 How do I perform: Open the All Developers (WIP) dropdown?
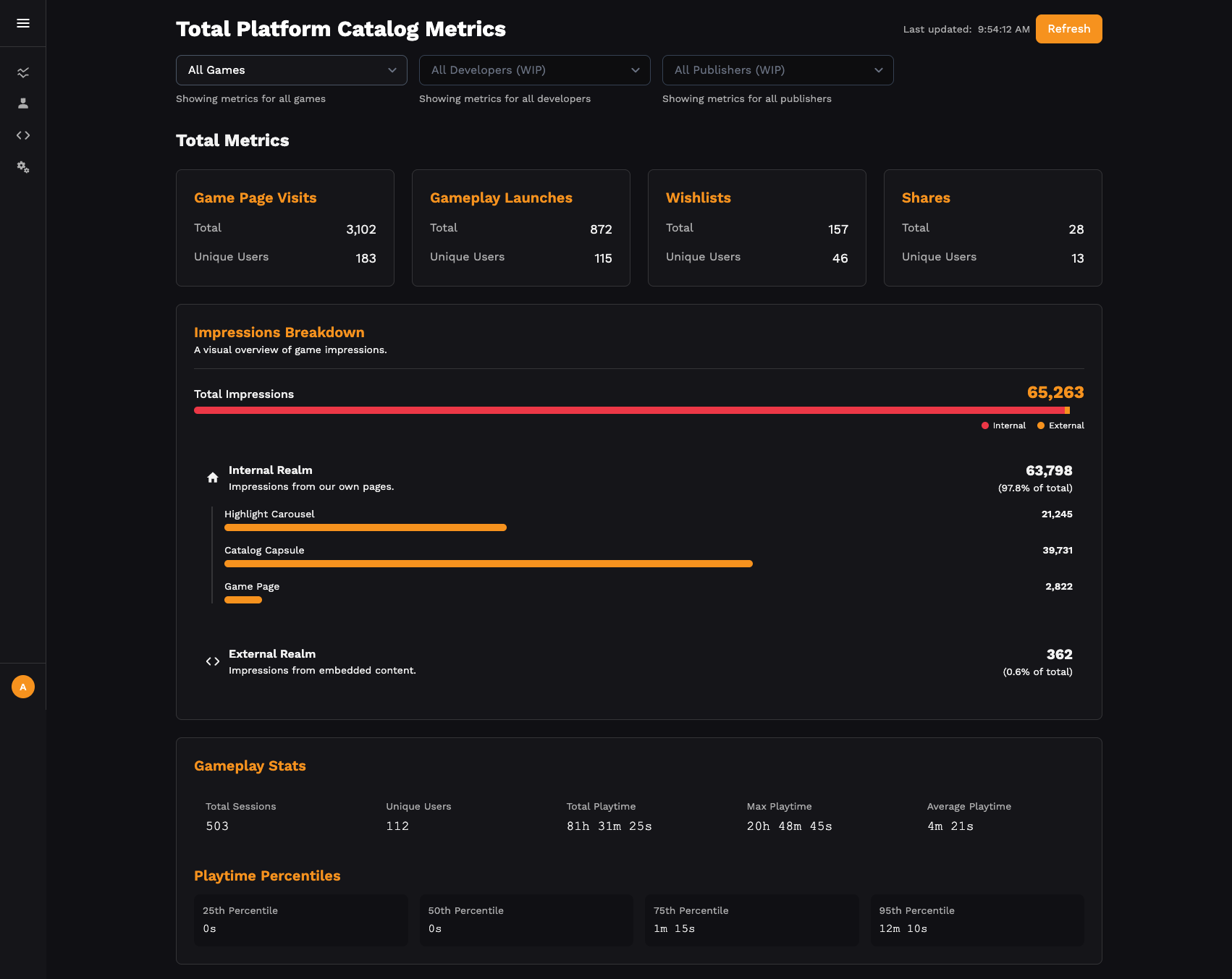[x=535, y=70]
